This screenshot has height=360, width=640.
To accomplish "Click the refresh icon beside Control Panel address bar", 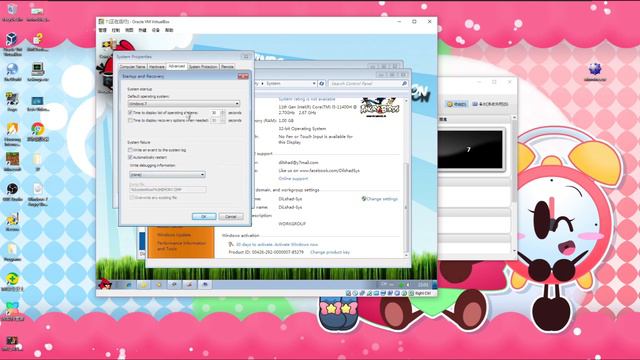I will point(322,83).
